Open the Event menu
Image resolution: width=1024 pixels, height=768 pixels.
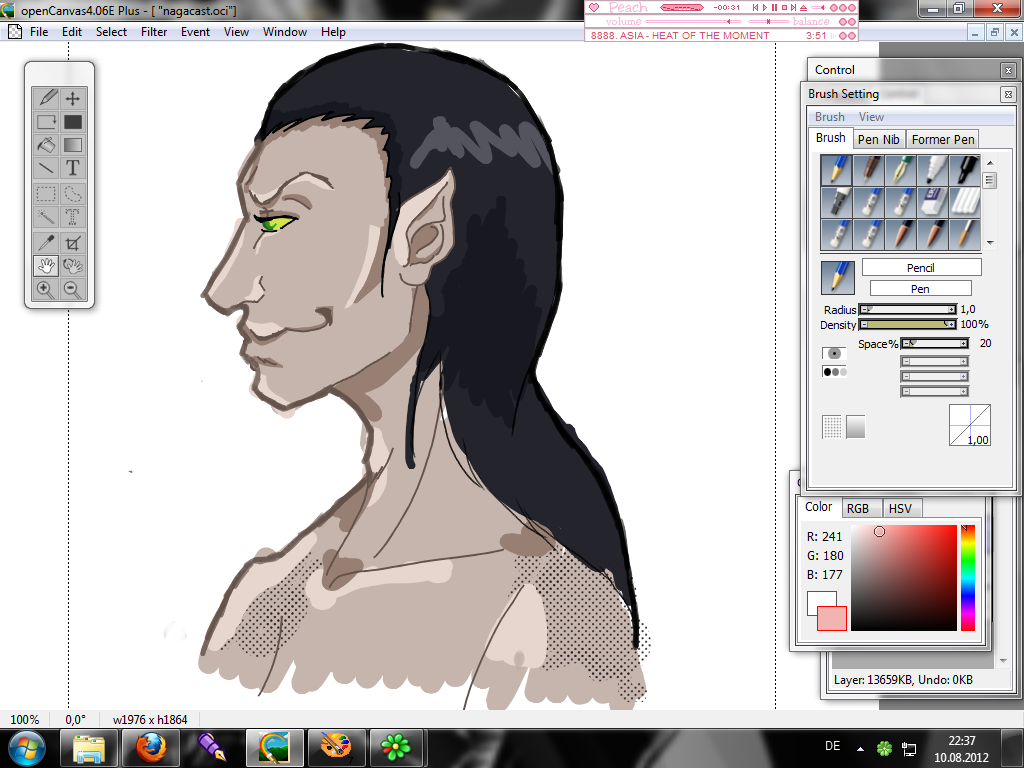[x=195, y=32]
